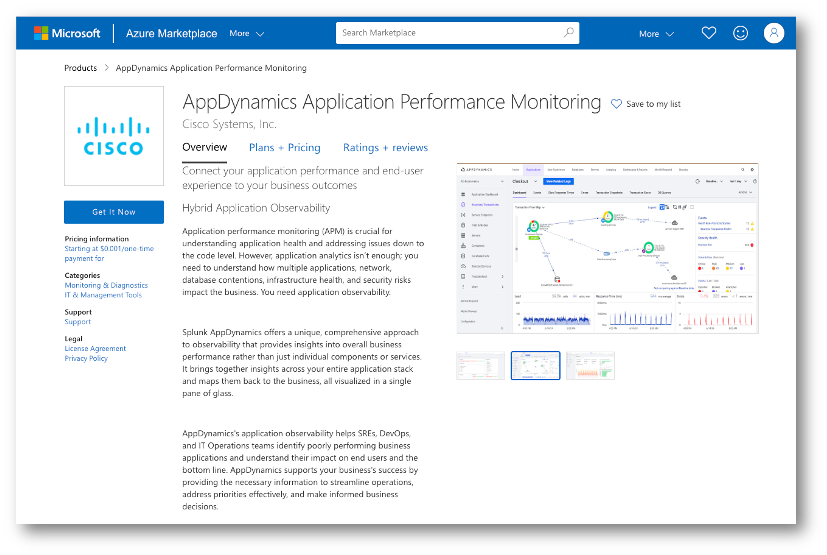Click the Categories label
Screen dimensions: 827x555
click(x=82, y=275)
